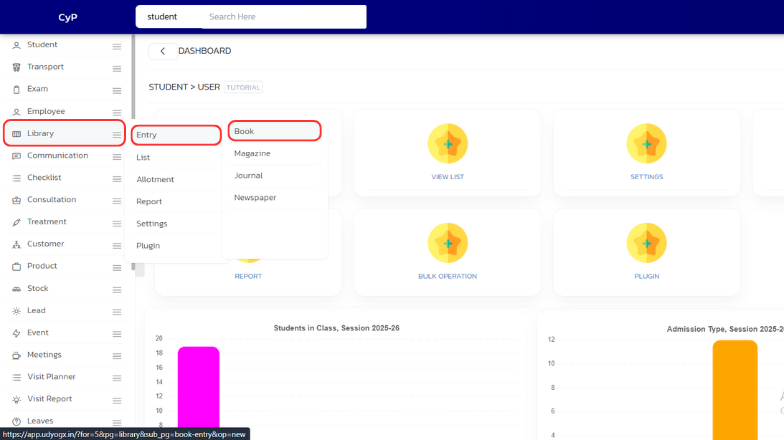Click the back arrow button near Dashboard
The image size is (784, 440).
(162, 51)
